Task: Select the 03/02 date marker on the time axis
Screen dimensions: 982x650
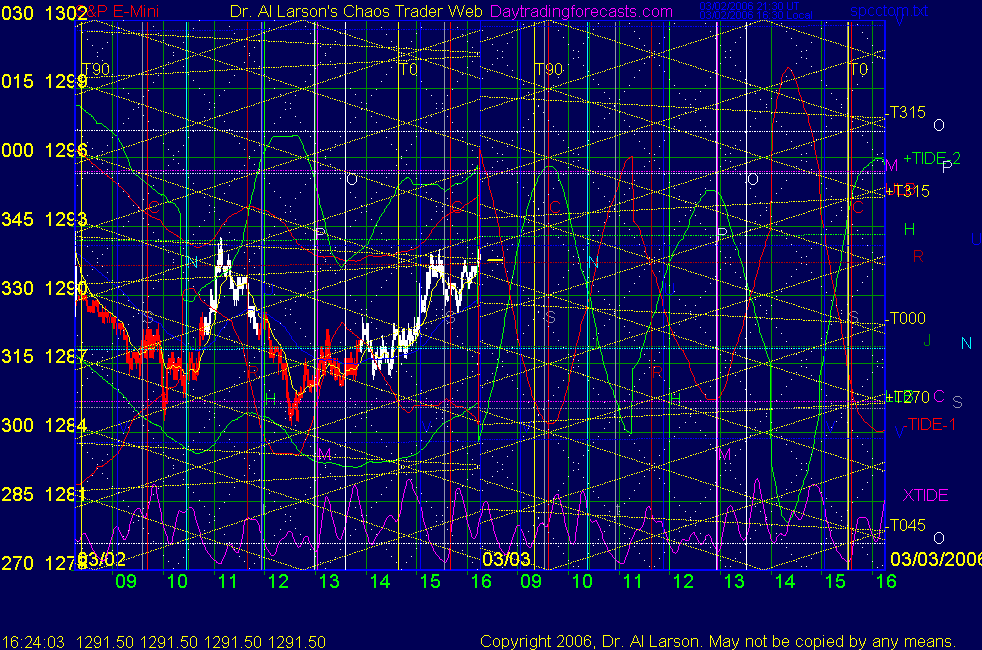Action: click(103, 559)
